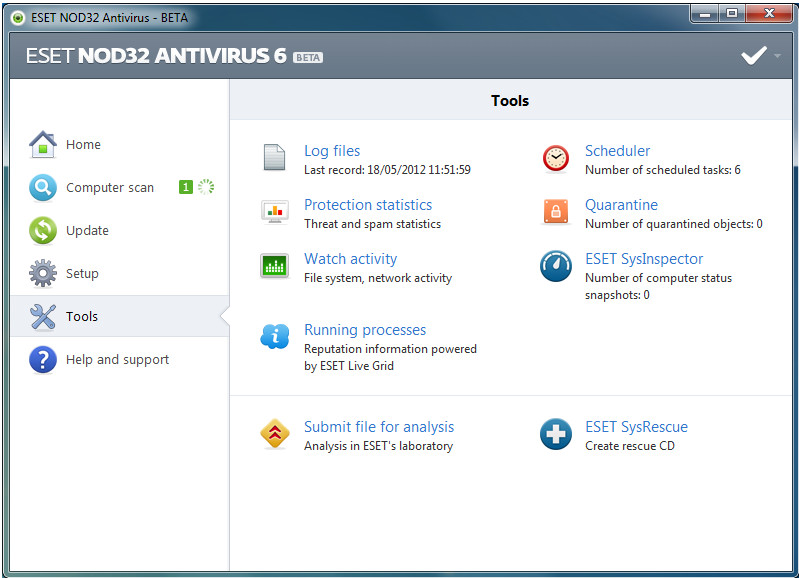Open the ESET SysInspector link

644,259
